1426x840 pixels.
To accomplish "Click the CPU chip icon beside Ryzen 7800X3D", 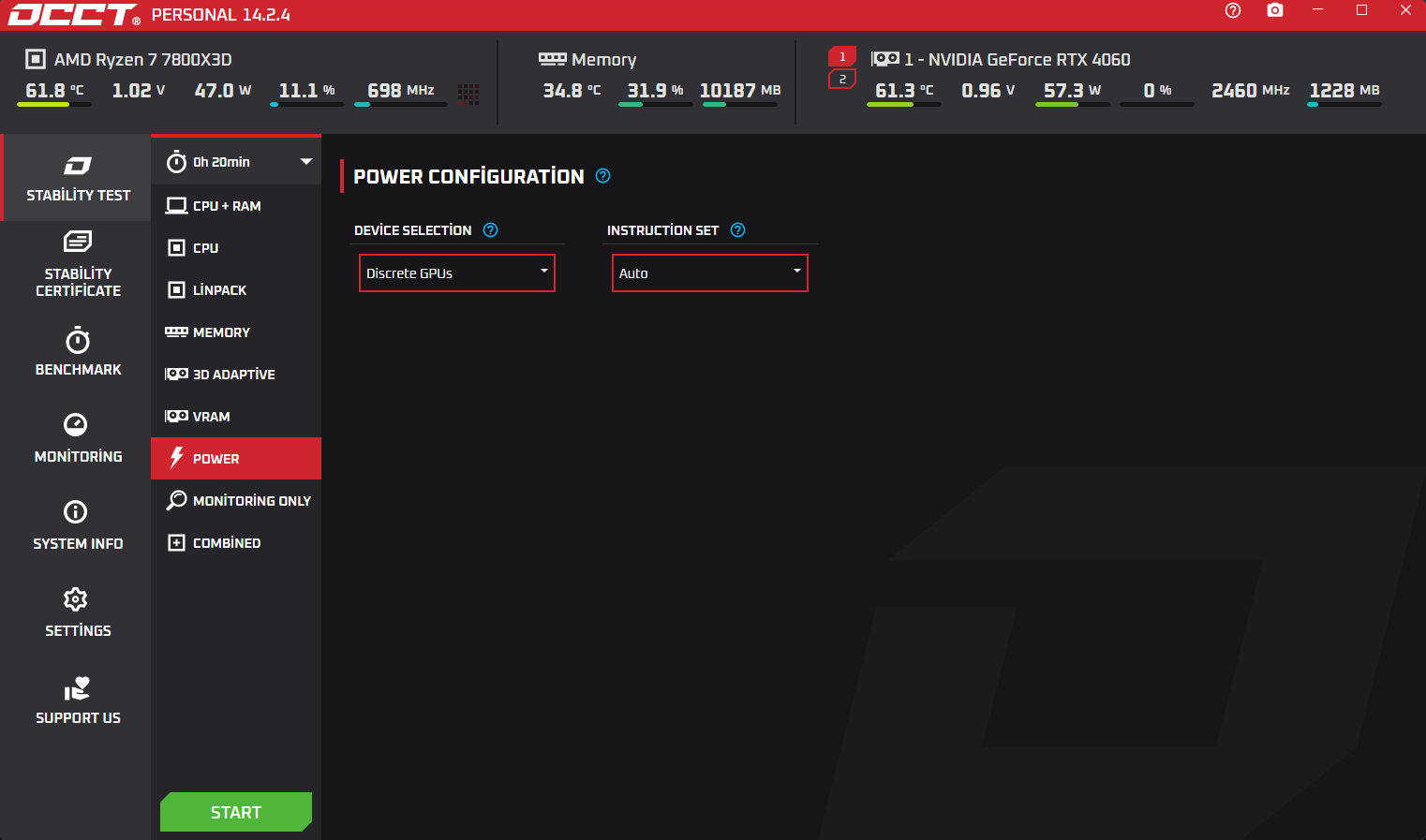I will (36, 59).
